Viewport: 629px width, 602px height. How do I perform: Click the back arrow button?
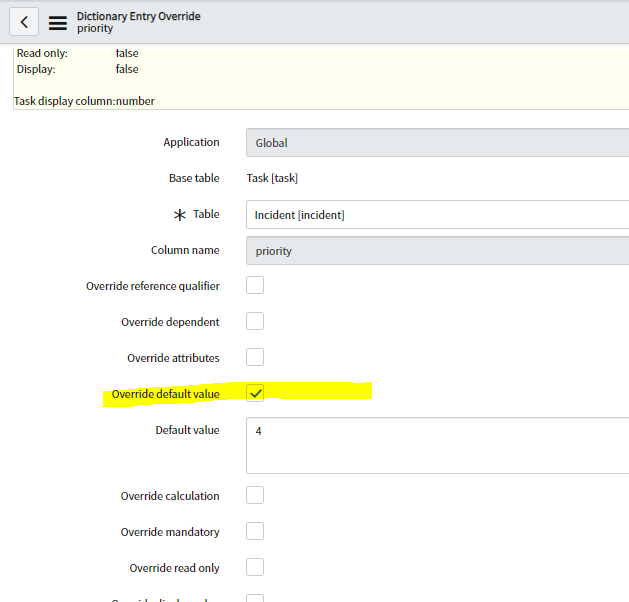coord(23,22)
